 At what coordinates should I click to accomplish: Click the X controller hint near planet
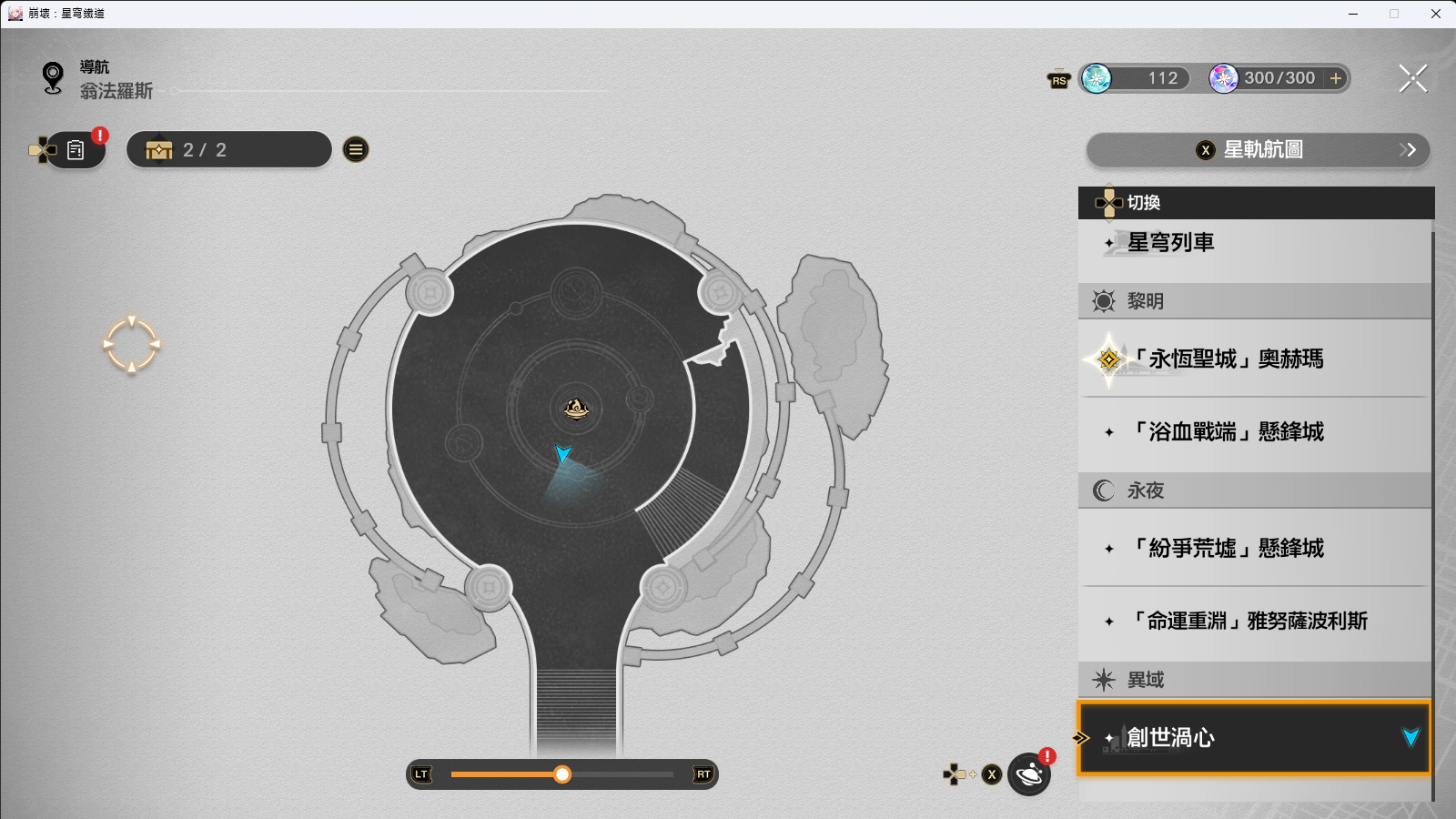(992, 774)
